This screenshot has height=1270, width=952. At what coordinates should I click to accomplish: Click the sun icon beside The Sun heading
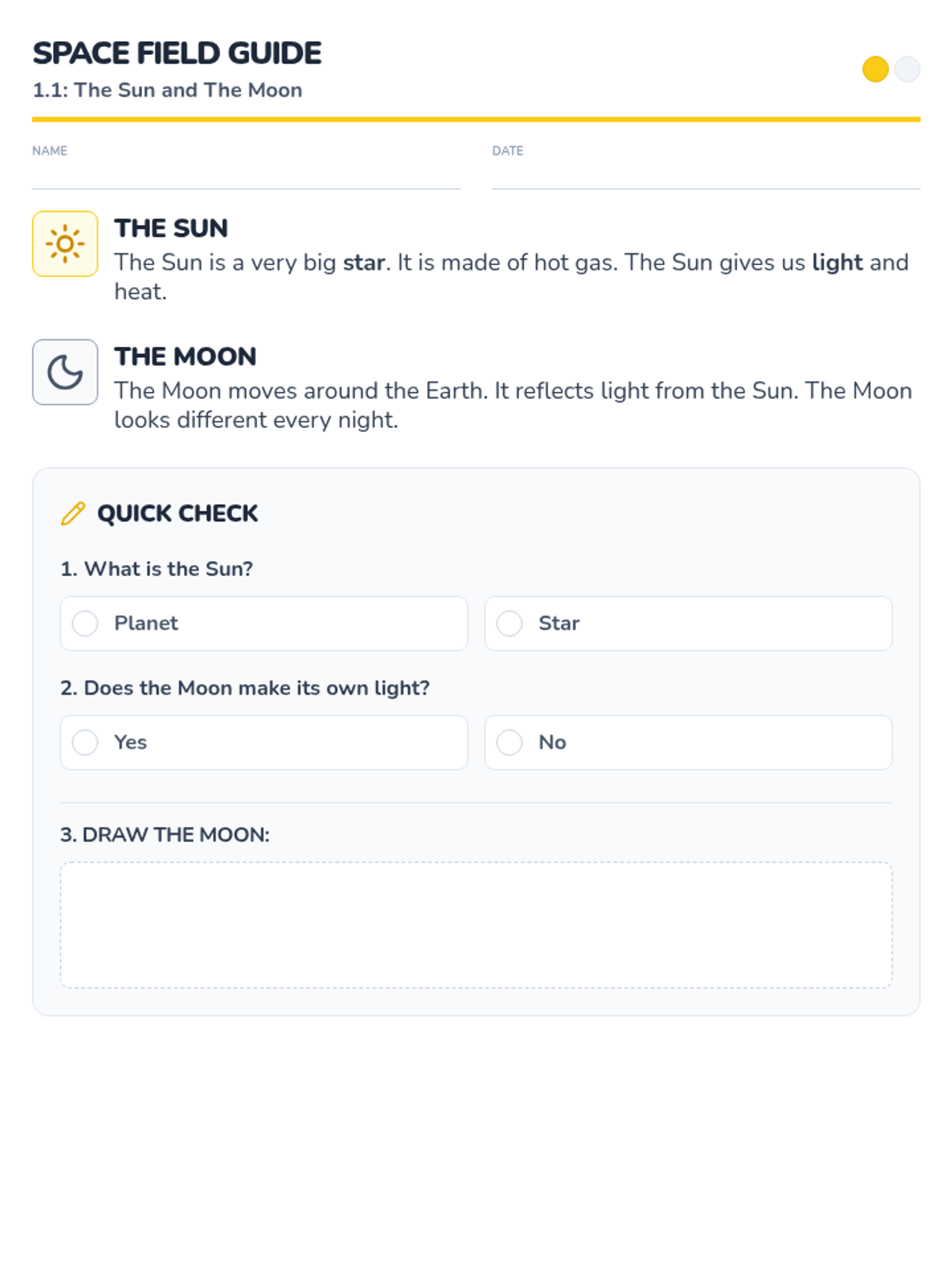65,244
